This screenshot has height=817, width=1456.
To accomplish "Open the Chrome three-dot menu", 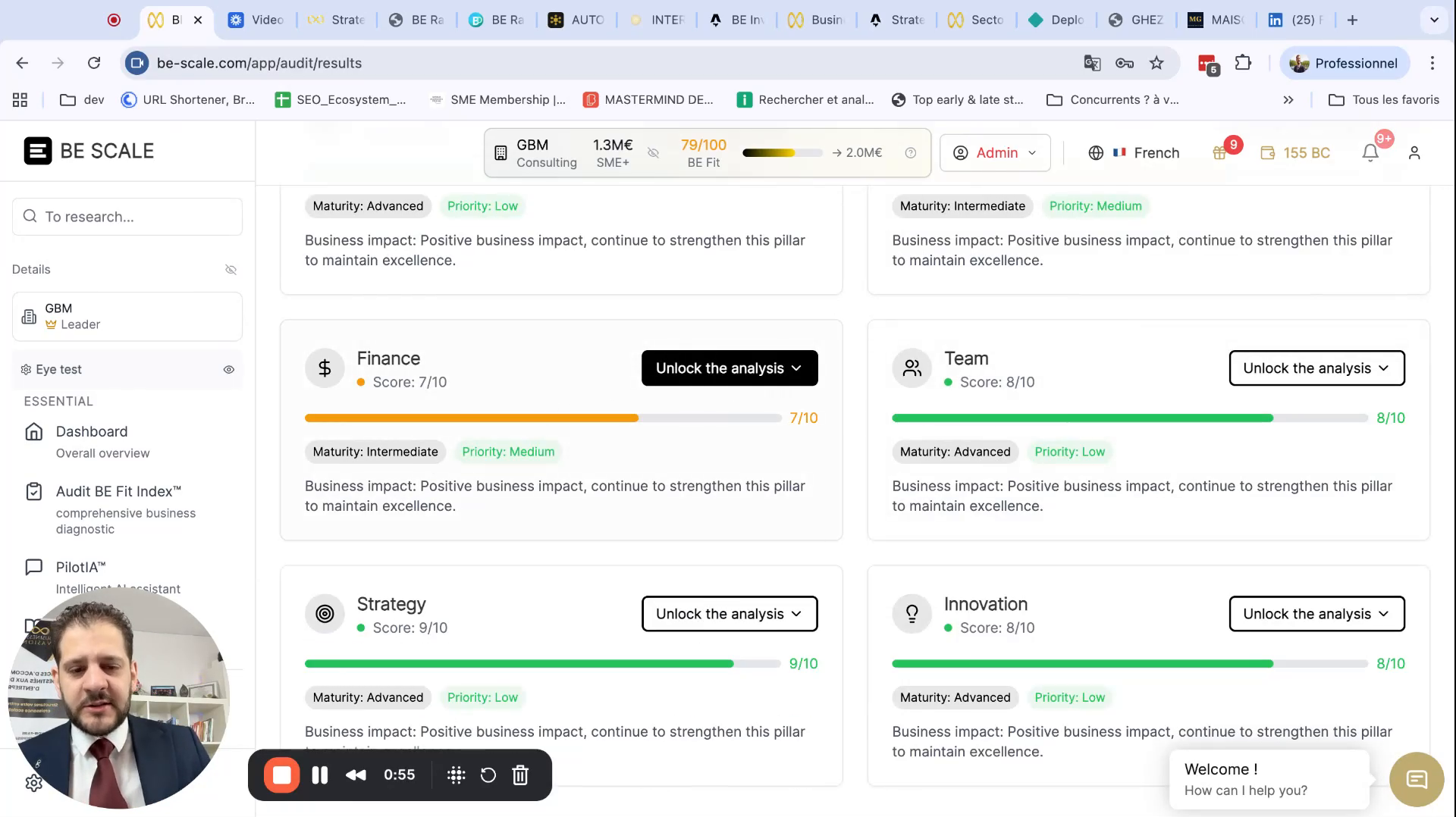I will coord(1432,63).
